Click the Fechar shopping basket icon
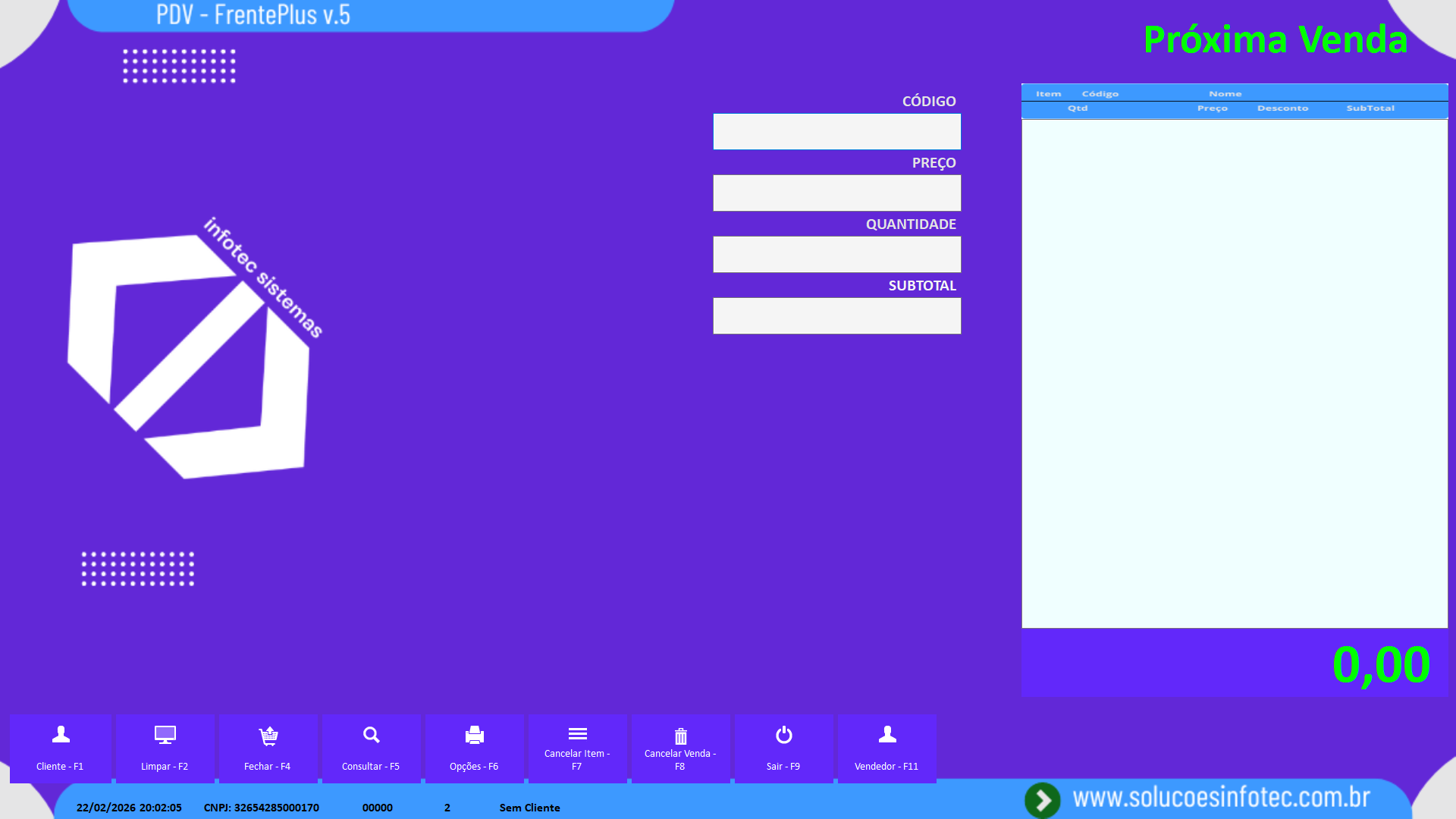The height and width of the screenshot is (819, 1456). (268, 735)
